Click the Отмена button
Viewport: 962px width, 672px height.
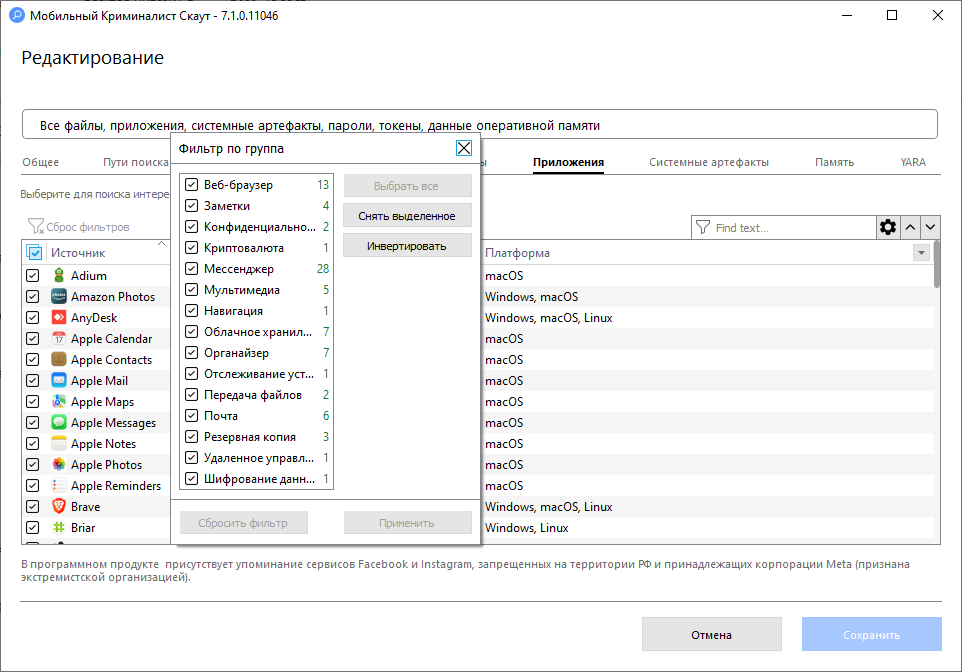[711, 635]
